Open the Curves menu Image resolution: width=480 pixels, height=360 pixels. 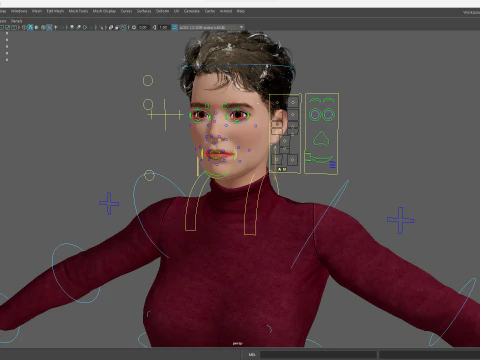(x=126, y=11)
